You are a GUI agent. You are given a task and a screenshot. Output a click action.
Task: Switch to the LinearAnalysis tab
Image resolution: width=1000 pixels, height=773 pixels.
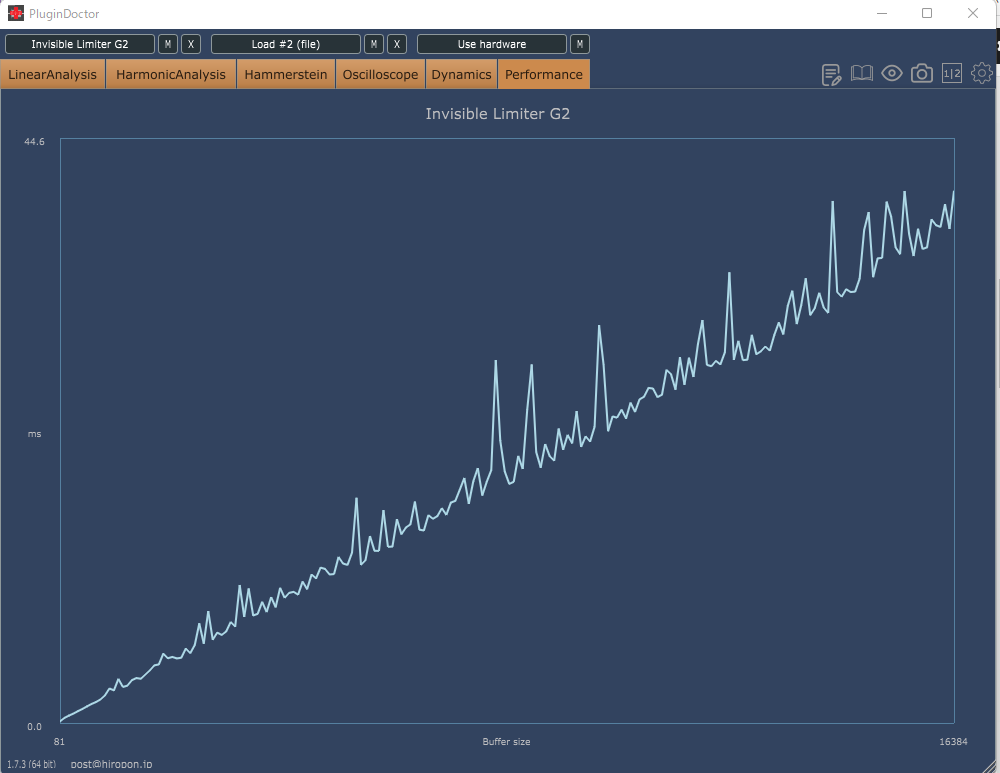coord(52,74)
